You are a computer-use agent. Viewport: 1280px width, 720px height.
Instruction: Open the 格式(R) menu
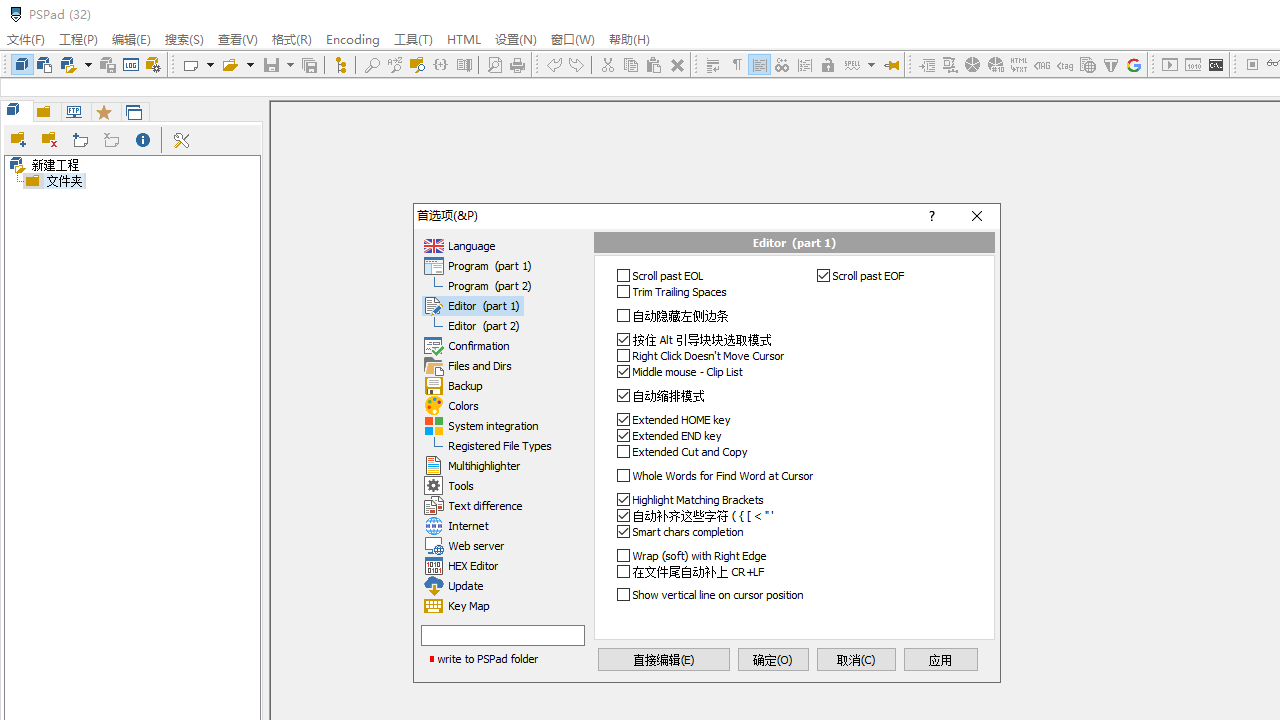pyautogui.click(x=291, y=40)
